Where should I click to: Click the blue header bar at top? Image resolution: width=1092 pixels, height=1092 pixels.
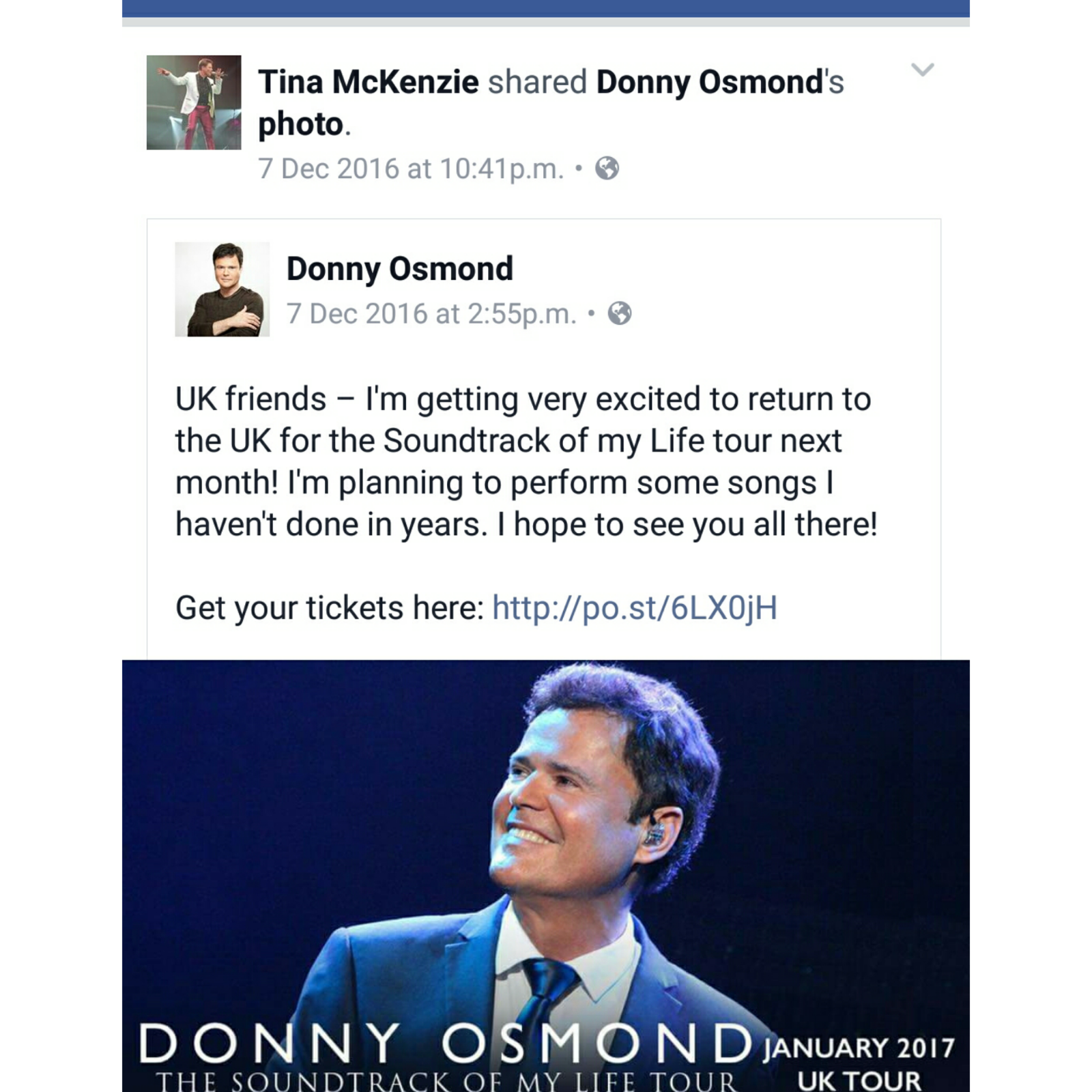pyautogui.click(x=546, y=8)
